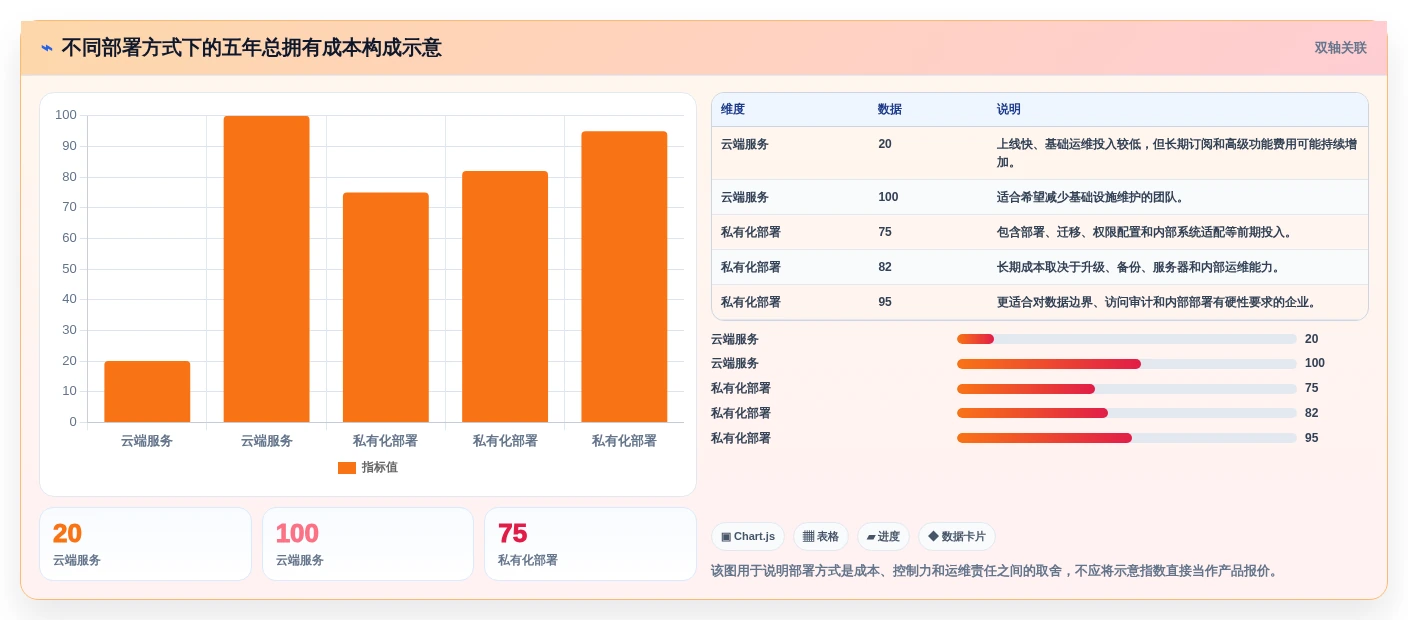
Task: Click the 指标值 legend label
Action: (x=380, y=468)
